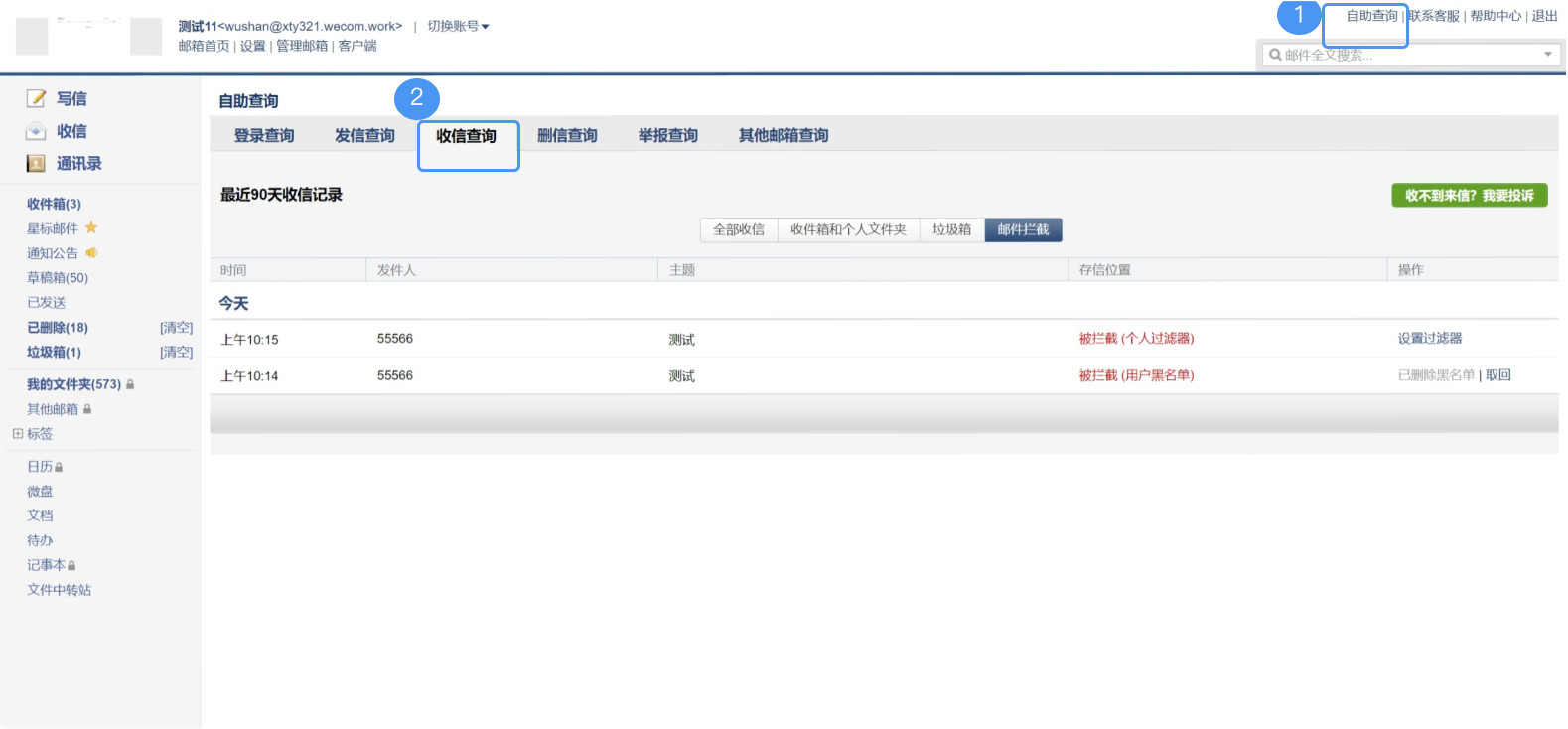Click the magnifier icon in search box
1568x729 pixels.
click(1275, 55)
